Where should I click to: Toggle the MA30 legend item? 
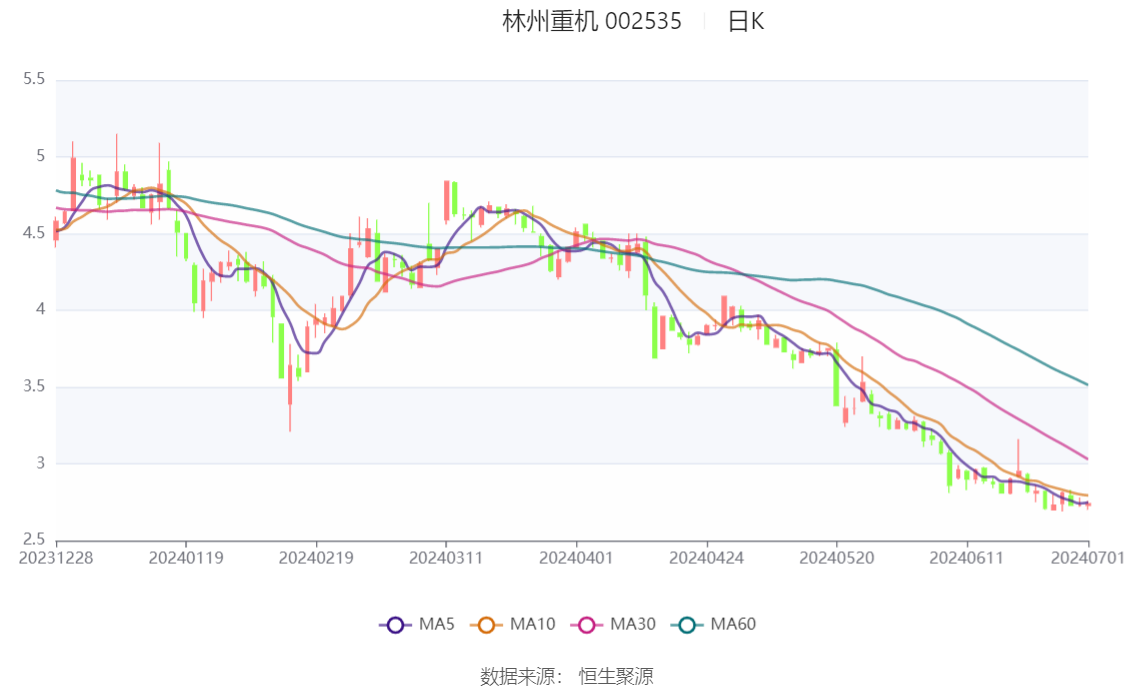(613, 625)
